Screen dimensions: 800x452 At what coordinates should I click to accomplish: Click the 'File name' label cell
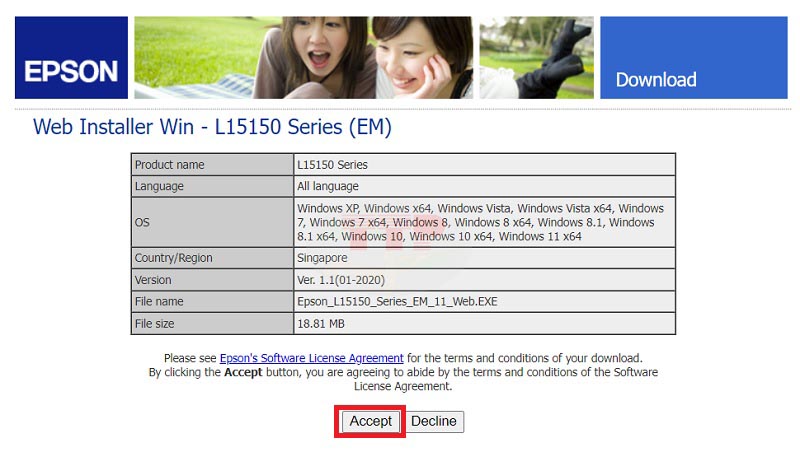click(212, 302)
